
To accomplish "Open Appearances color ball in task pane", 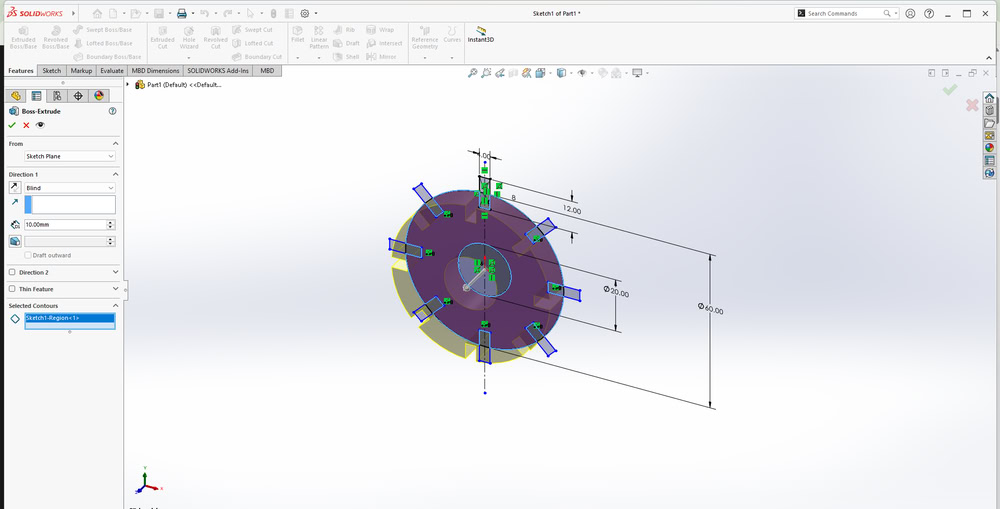I will (989, 147).
